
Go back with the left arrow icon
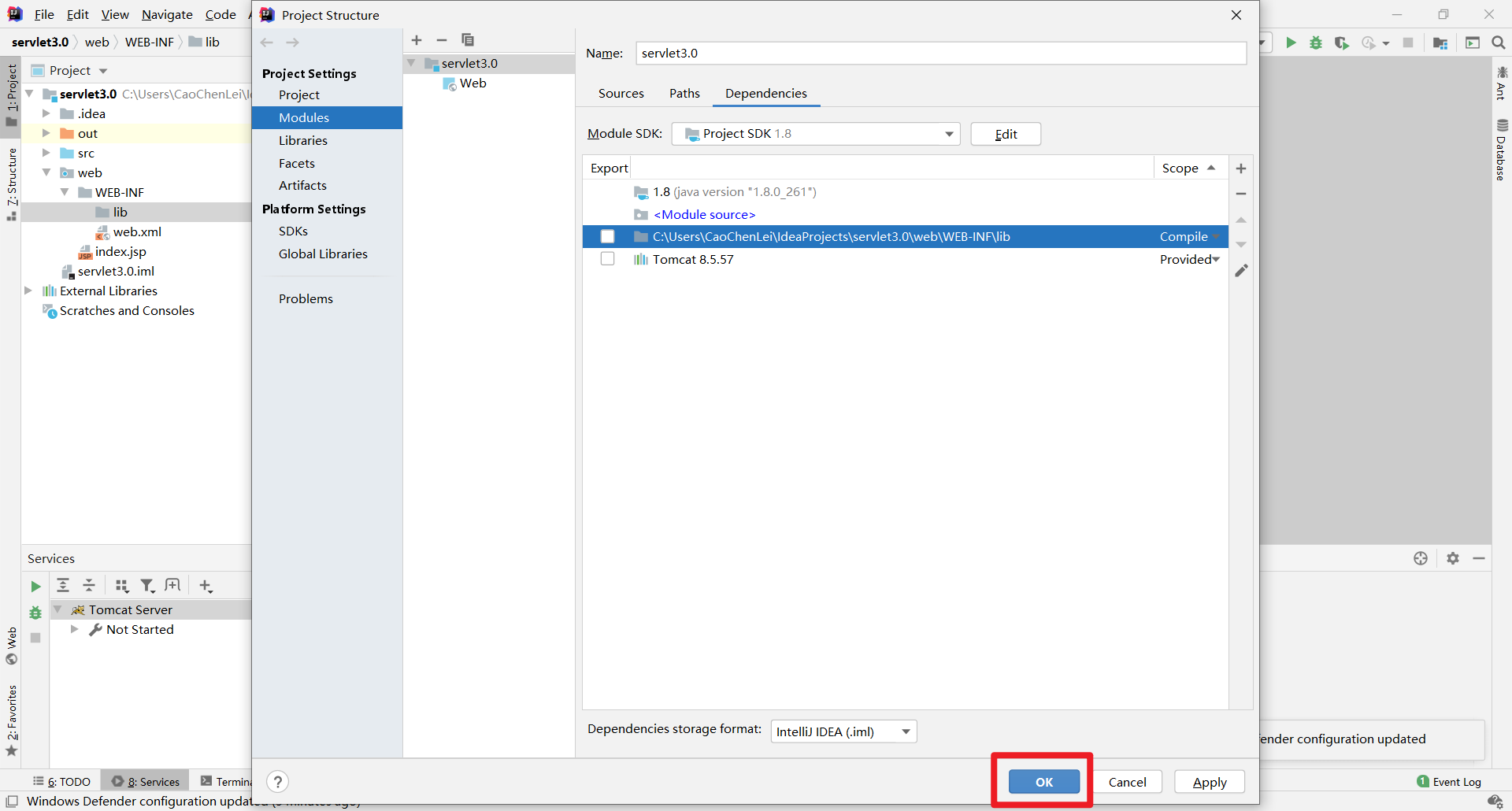267,43
